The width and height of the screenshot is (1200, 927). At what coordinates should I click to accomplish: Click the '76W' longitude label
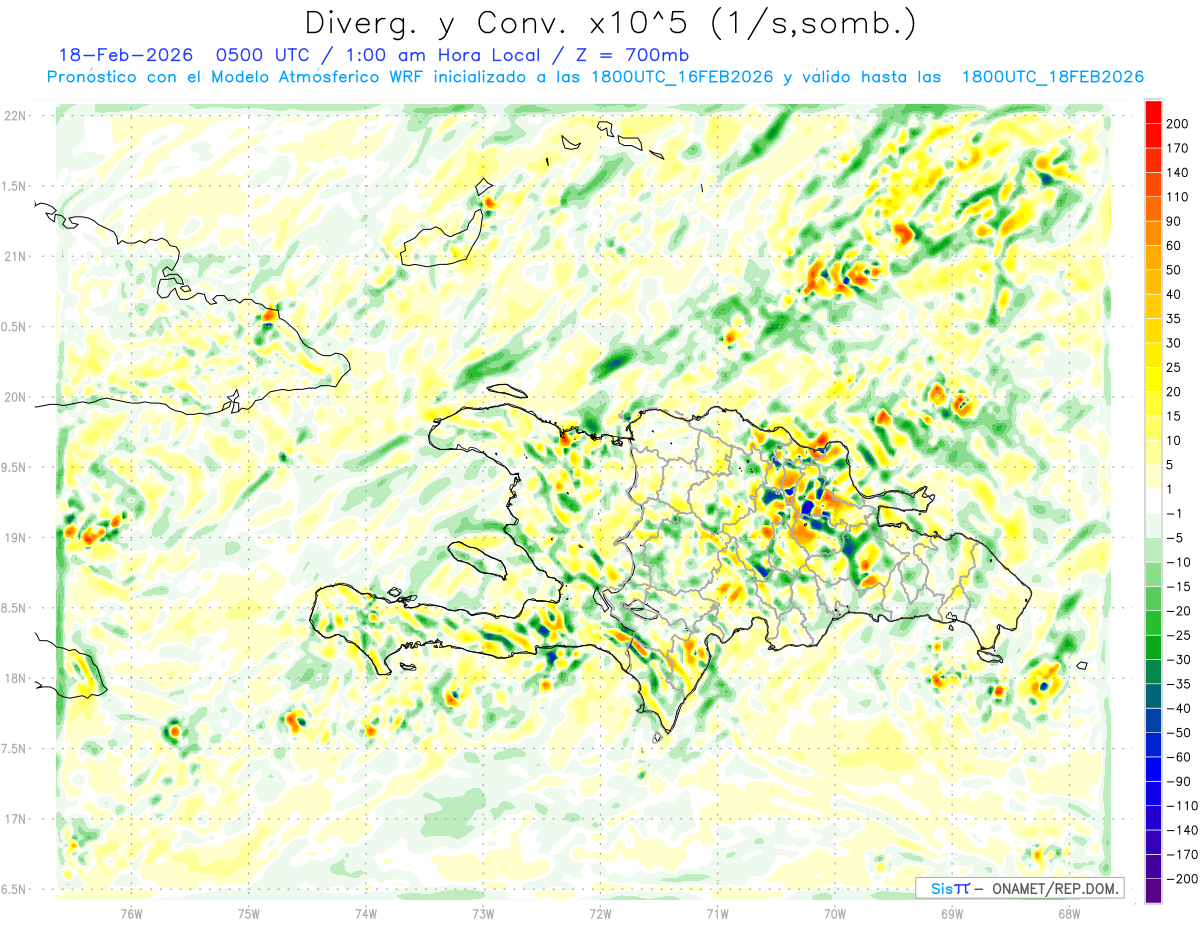[131, 913]
